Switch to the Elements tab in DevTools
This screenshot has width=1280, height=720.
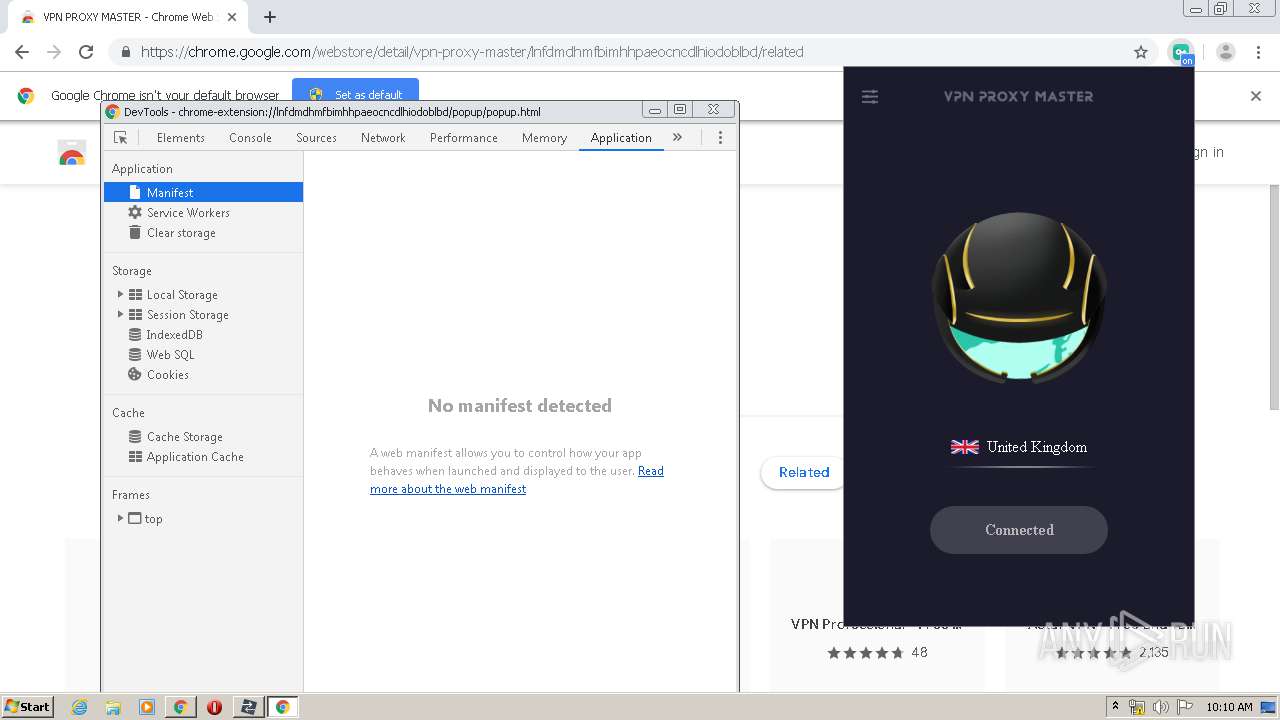click(181, 138)
